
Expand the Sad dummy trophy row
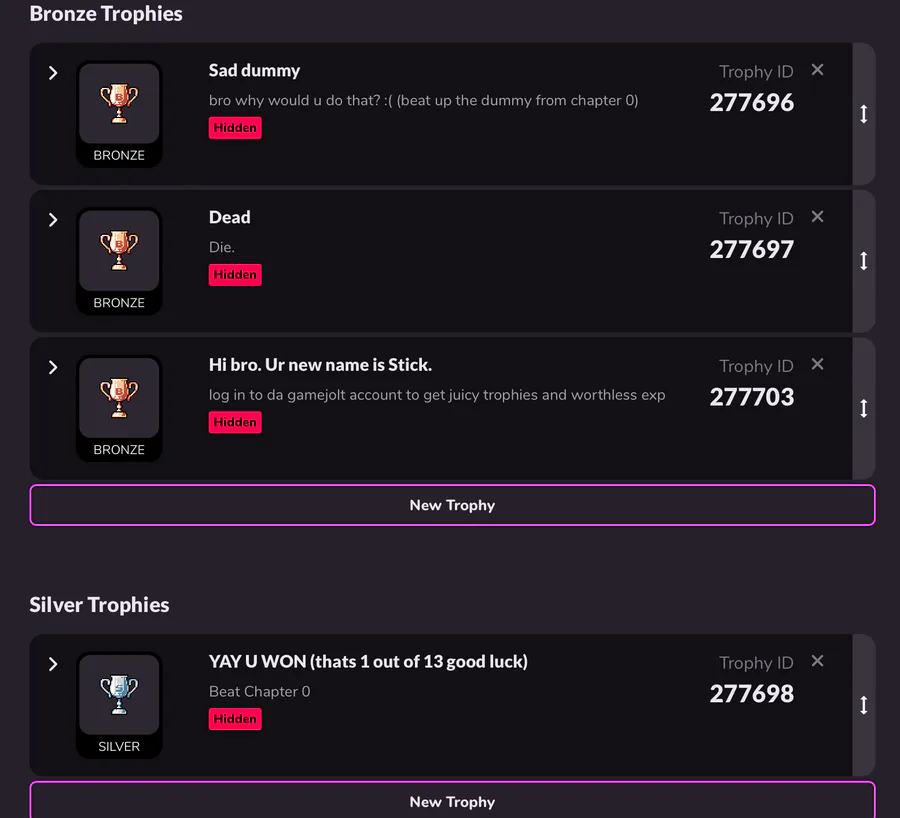(53, 73)
